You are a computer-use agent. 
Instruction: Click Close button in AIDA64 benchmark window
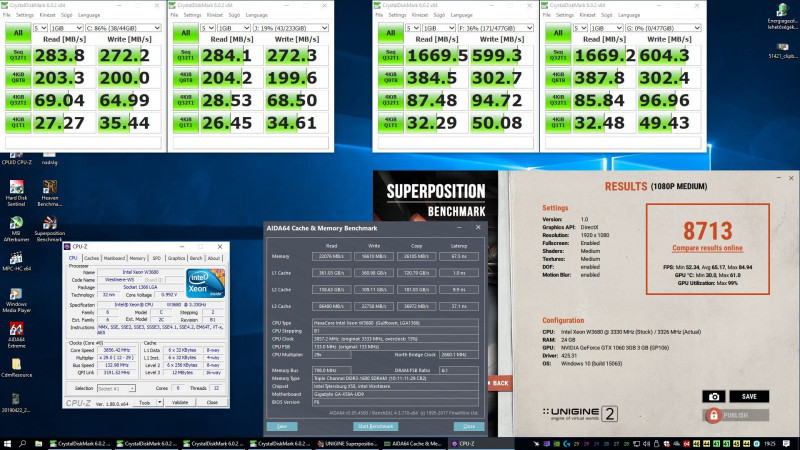[x=469, y=427]
